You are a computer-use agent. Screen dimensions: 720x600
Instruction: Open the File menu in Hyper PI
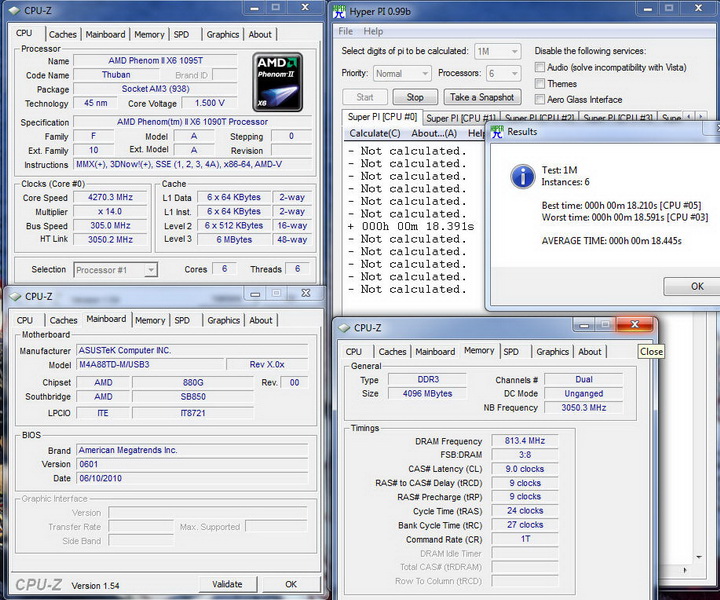(x=345, y=31)
